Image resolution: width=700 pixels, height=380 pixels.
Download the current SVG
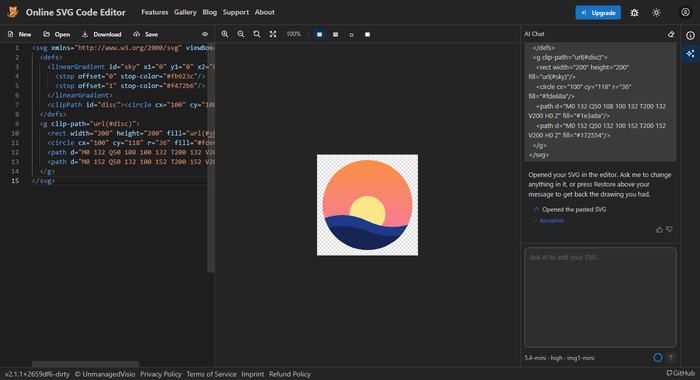click(x=102, y=34)
